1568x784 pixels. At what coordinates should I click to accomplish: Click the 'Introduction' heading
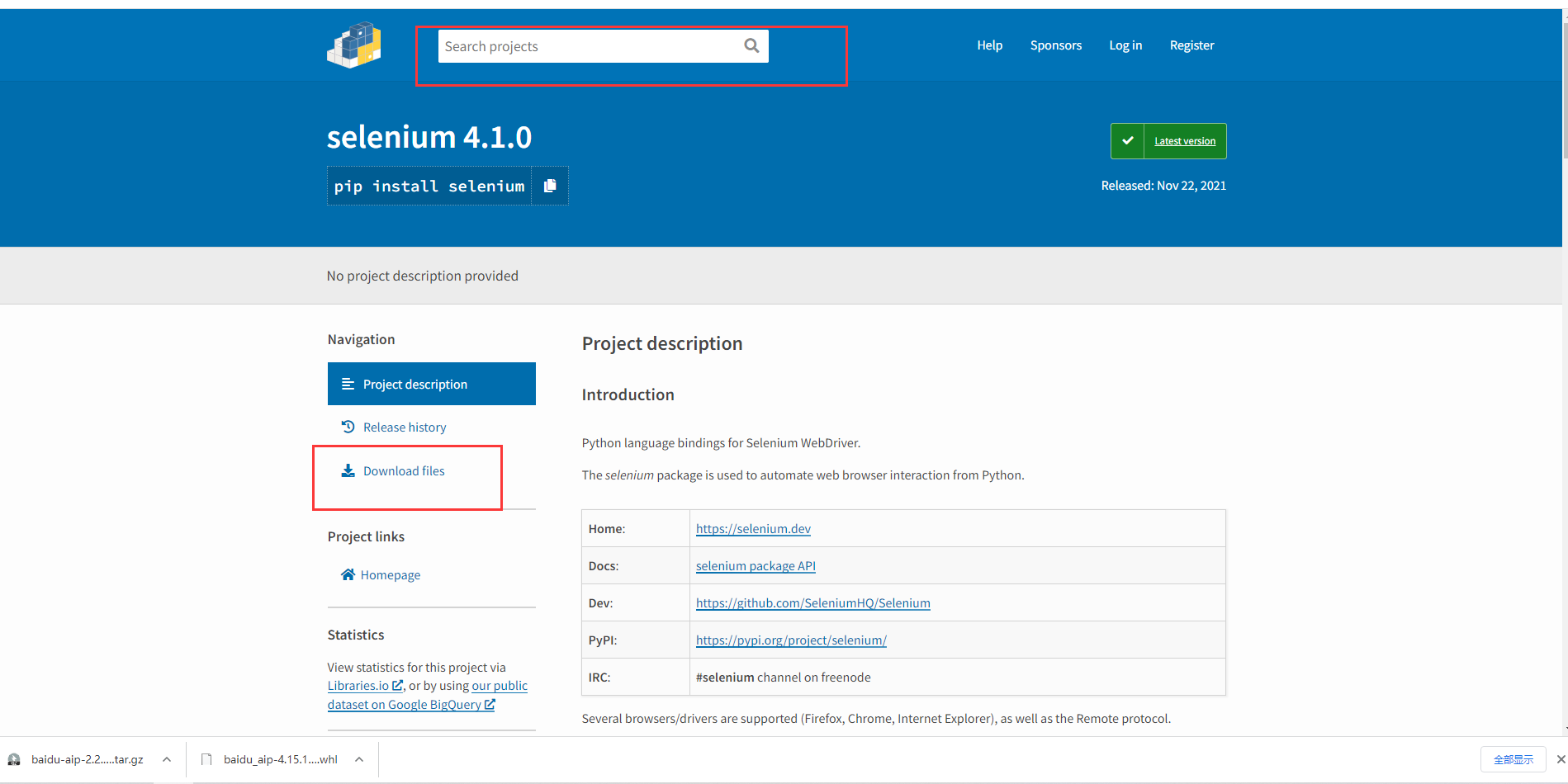point(628,394)
